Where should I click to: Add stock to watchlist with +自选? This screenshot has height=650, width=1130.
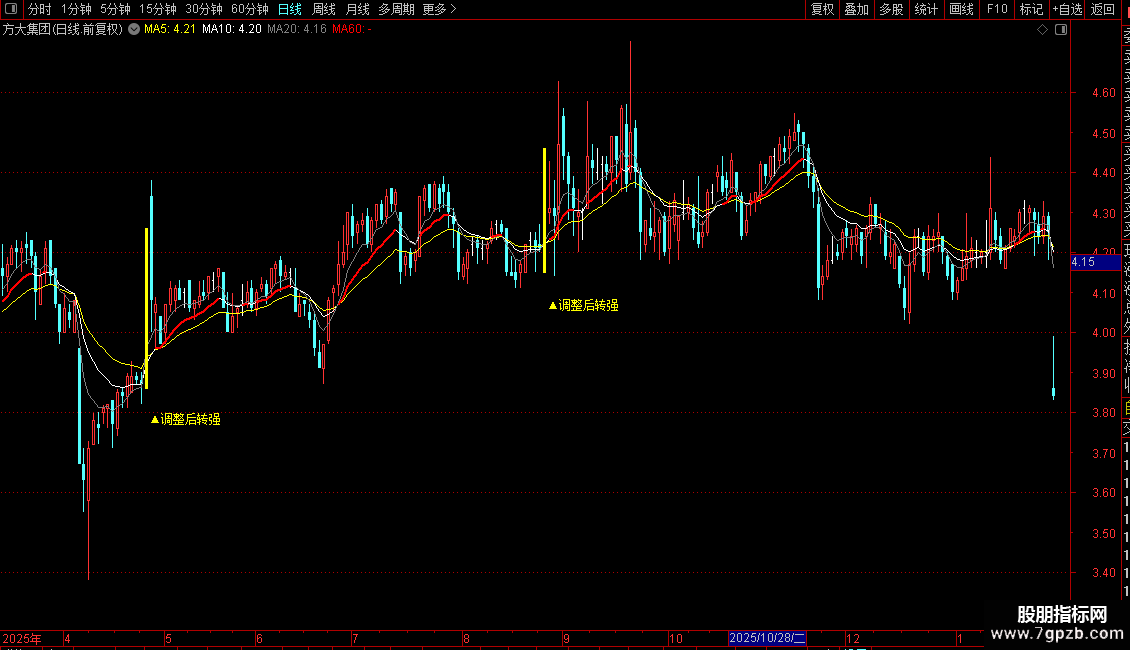click(x=1067, y=9)
